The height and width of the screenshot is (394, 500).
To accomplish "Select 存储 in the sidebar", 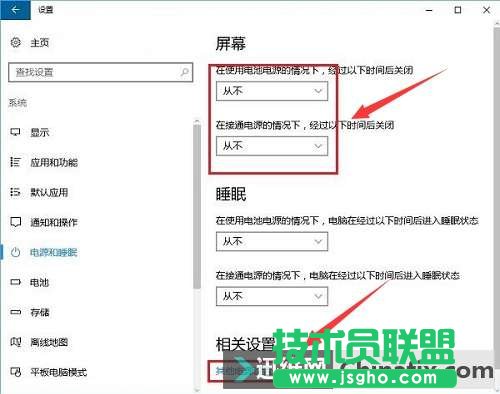I will [x=40, y=312].
